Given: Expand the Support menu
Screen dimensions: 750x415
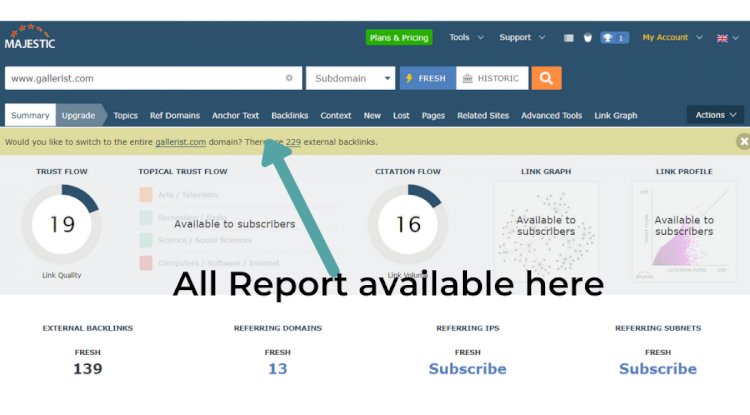Looking at the screenshot, I should (x=522, y=37).
